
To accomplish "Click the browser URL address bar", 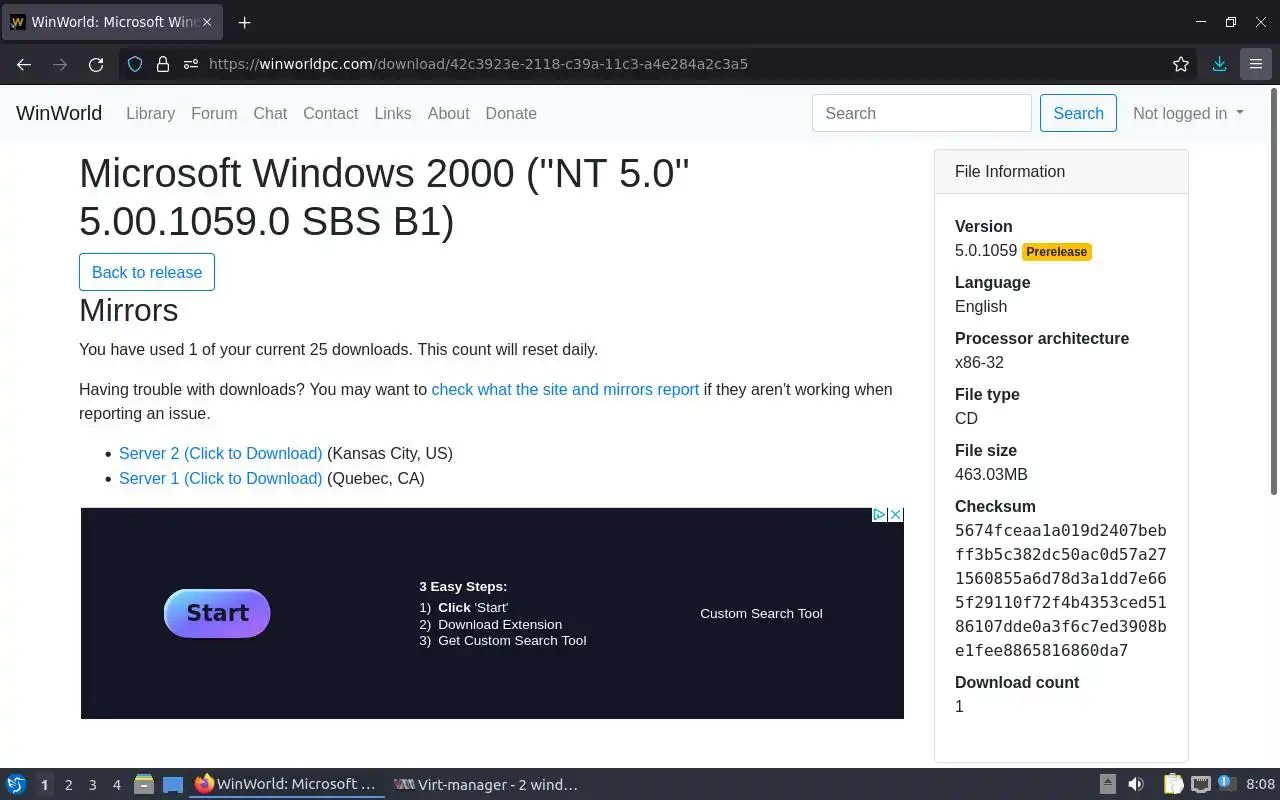I will (660, 64).
